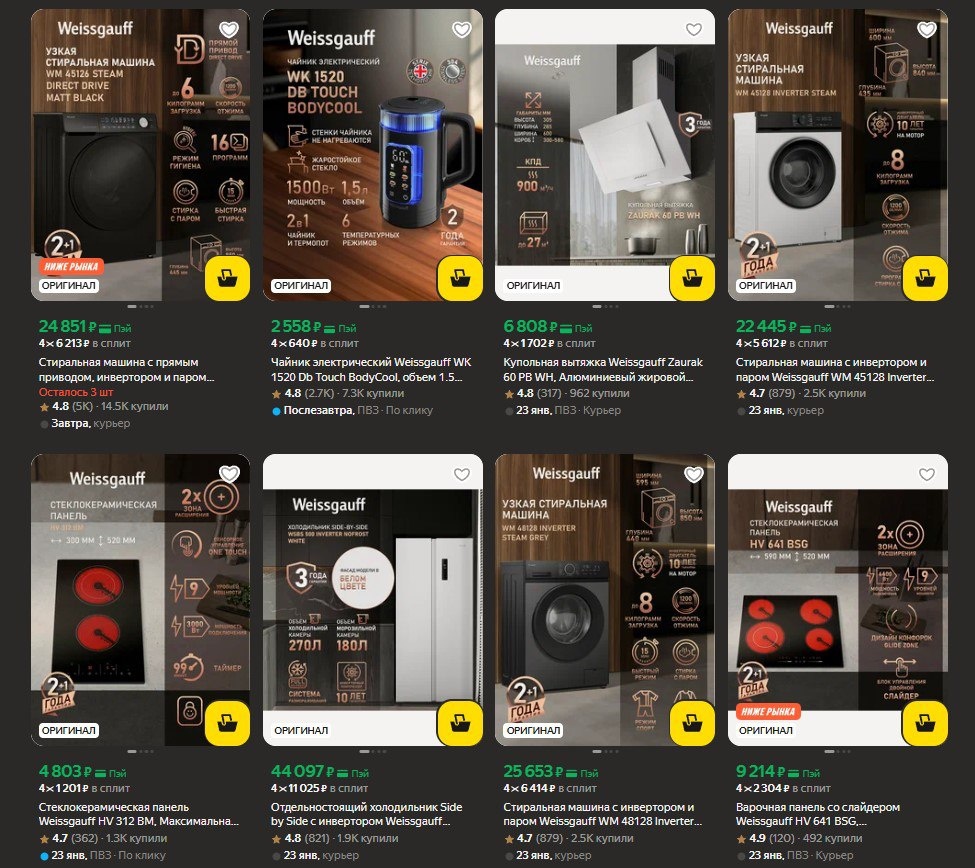Click the 24 851 ₽ Пэй price
The image size is (975, 868).
tap(85, 326)
